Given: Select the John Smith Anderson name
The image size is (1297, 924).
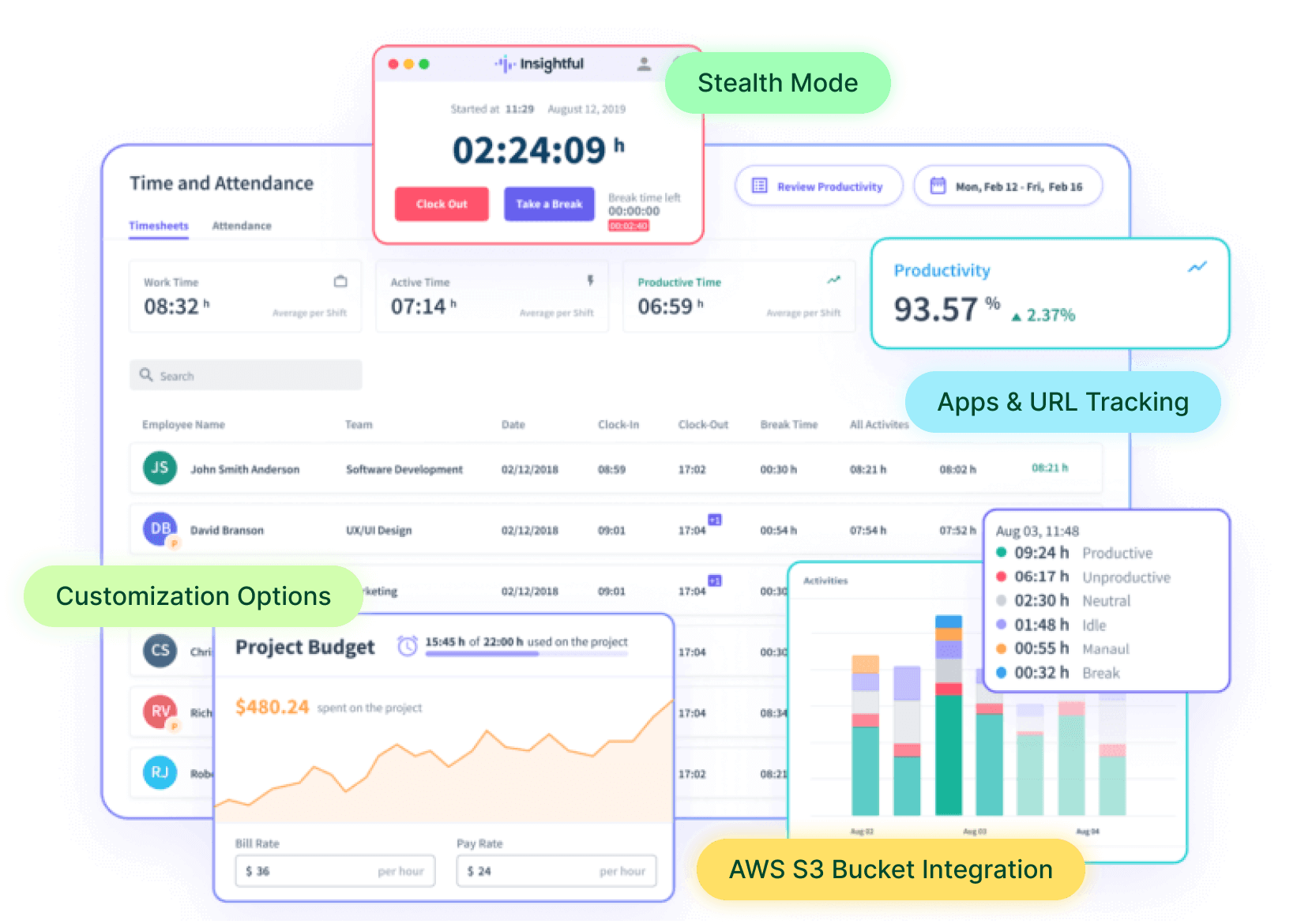Looking at the screenshot, I should (x=245, y=469).
